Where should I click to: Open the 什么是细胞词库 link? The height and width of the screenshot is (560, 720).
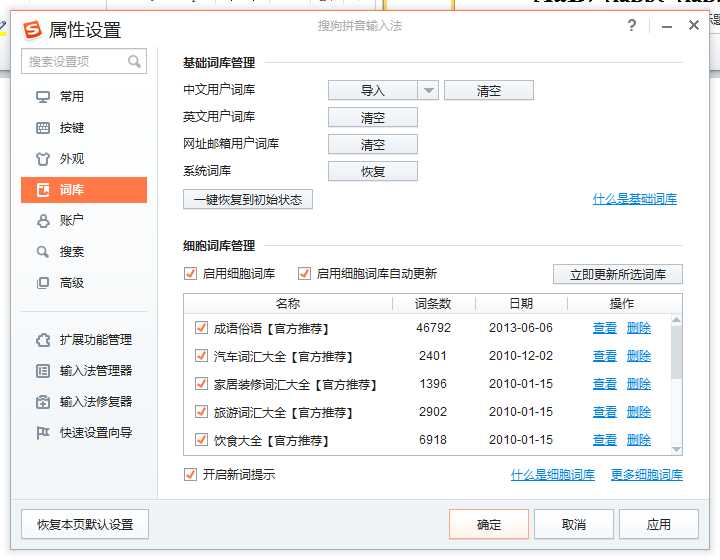[553, 475]
